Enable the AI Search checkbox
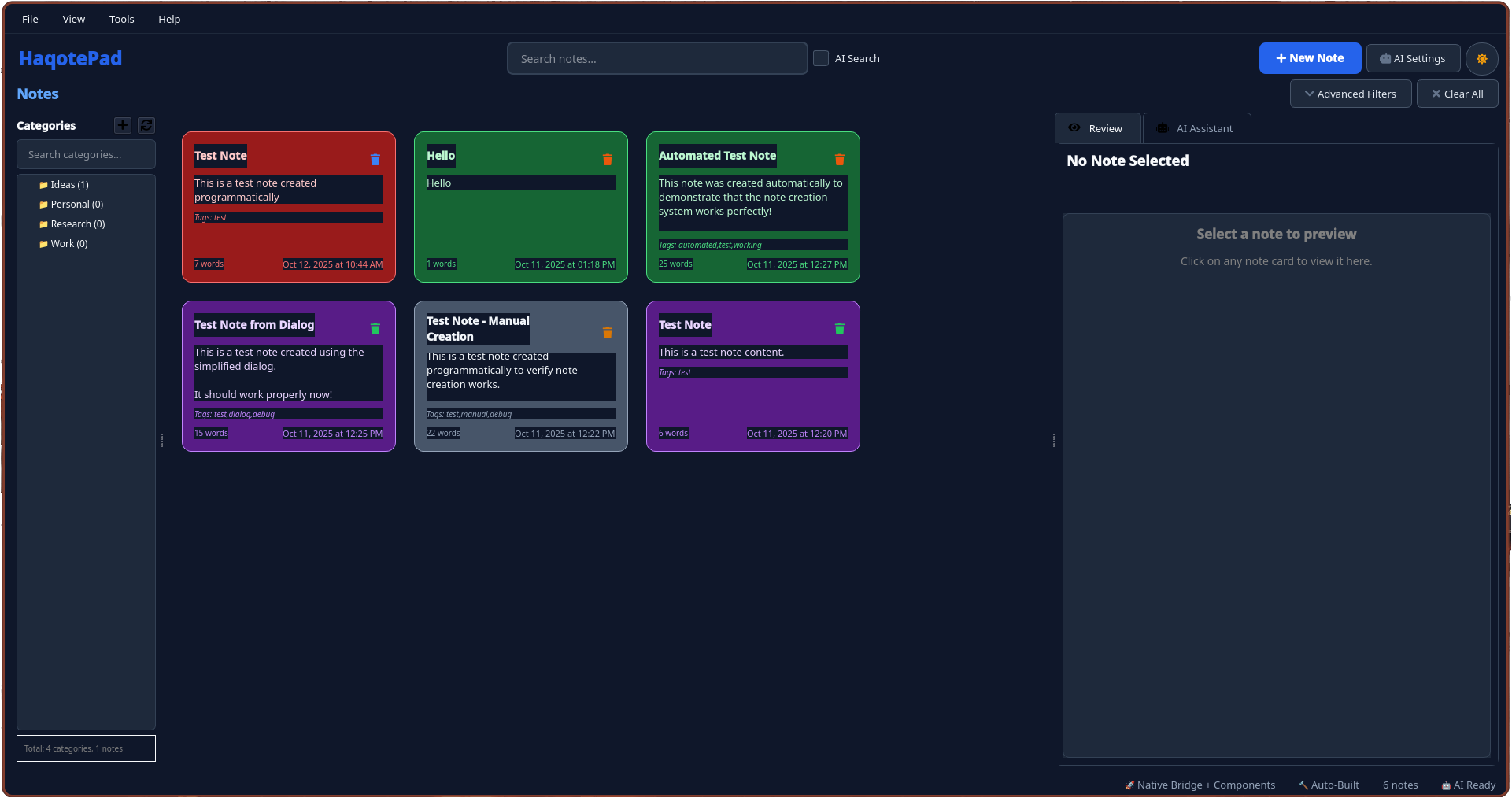The height and width of the screenshot is (798, 1512). pos(821,58)
